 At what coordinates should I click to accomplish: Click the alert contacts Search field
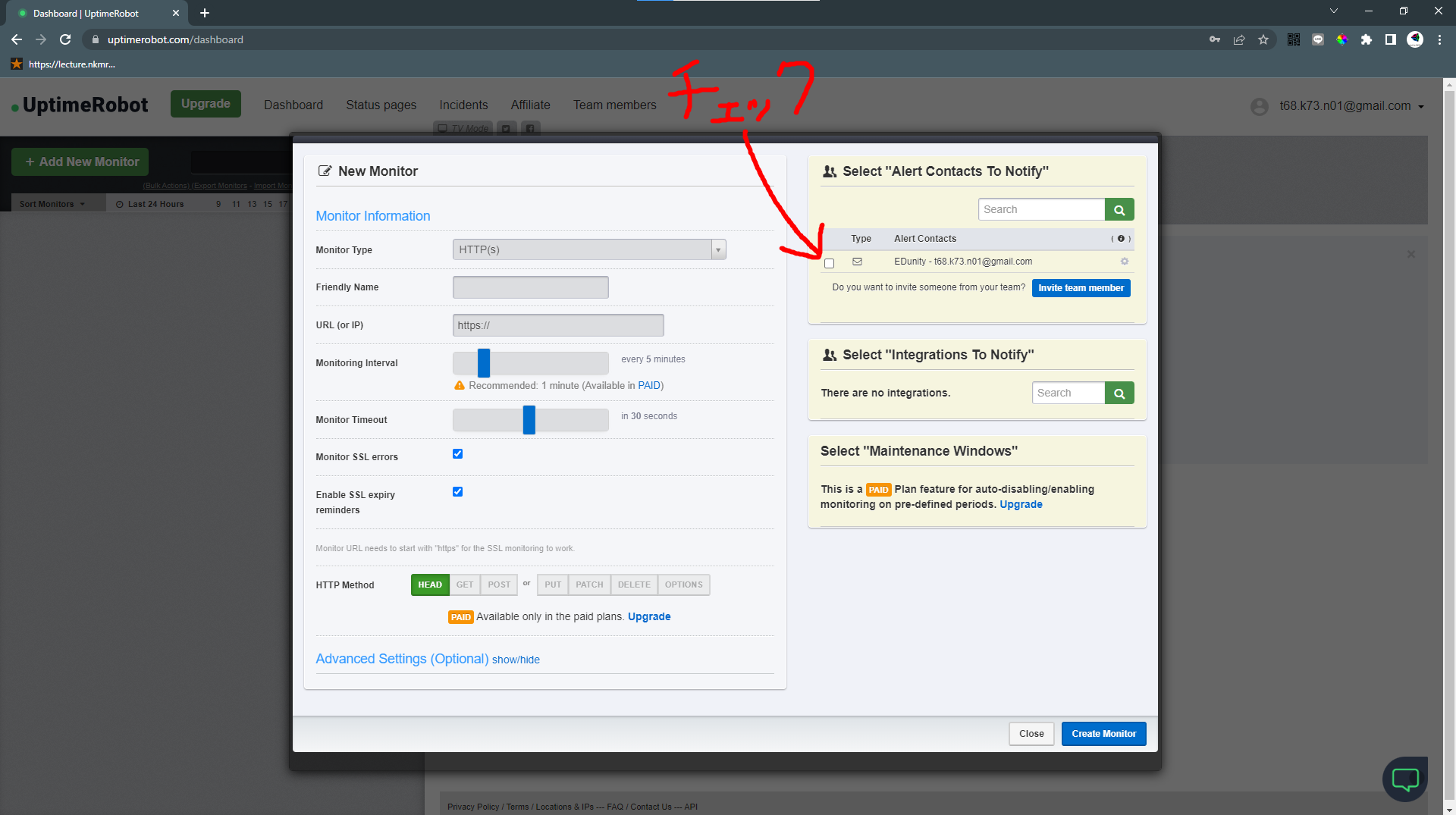1041,209
